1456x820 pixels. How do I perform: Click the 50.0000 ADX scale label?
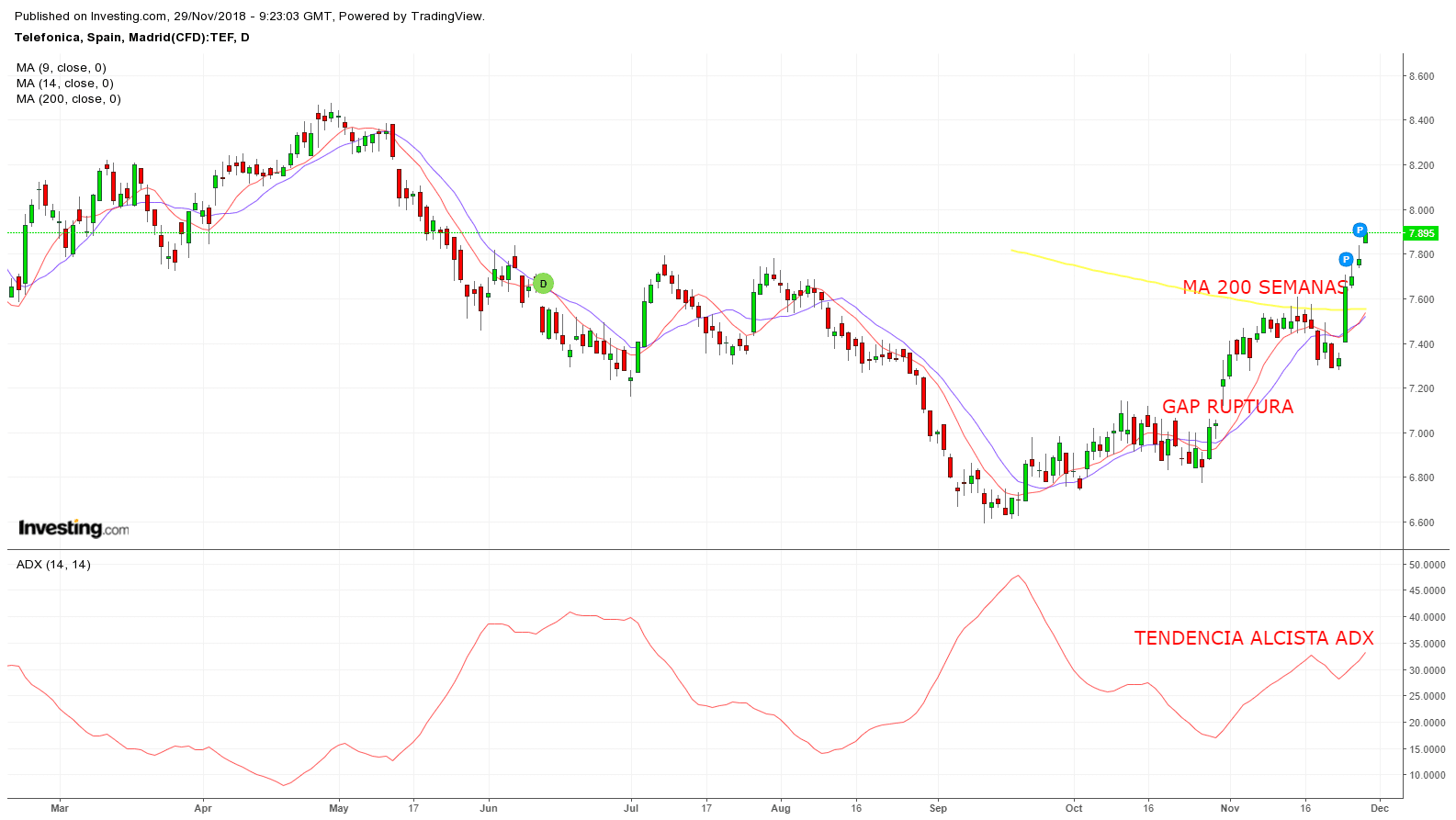coord(1427,565)
